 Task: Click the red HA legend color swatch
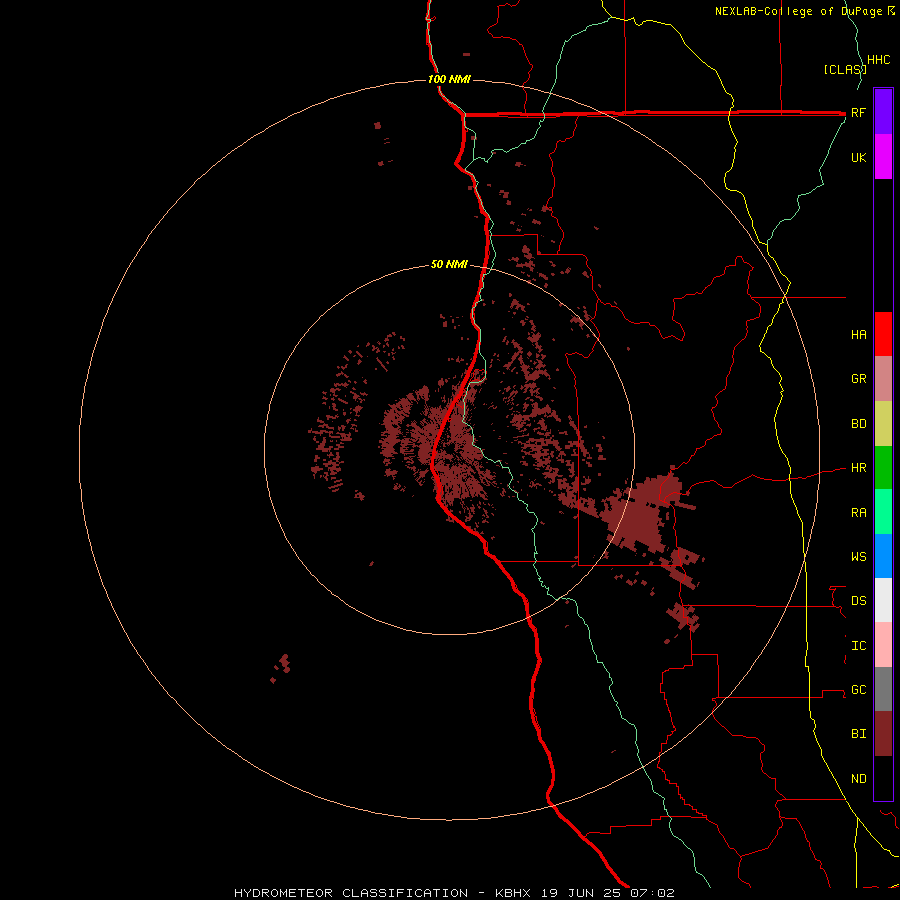tap(883, 334)
